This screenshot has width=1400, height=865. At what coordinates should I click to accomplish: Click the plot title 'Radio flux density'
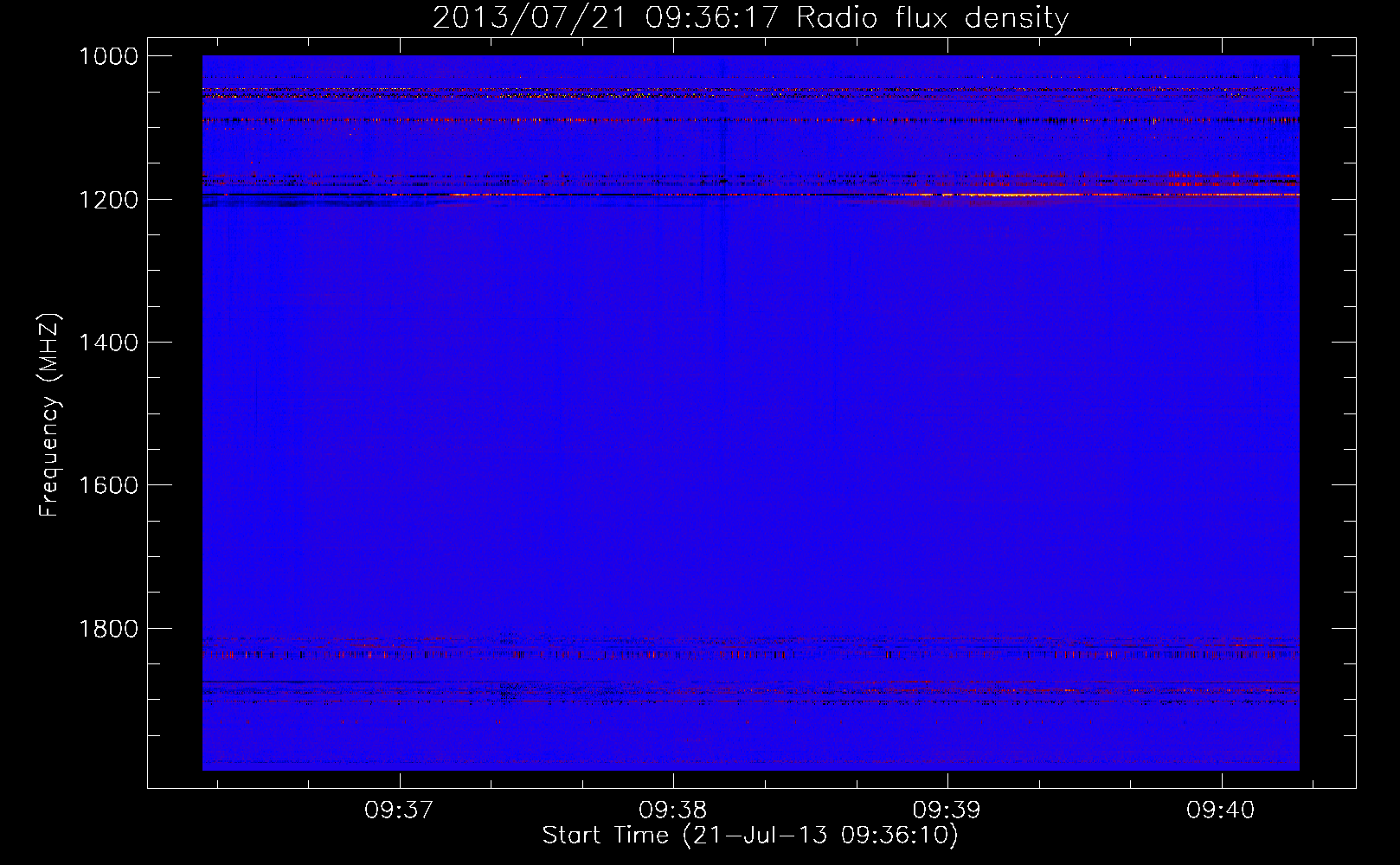pyautogui.click(x=932, y=18)
